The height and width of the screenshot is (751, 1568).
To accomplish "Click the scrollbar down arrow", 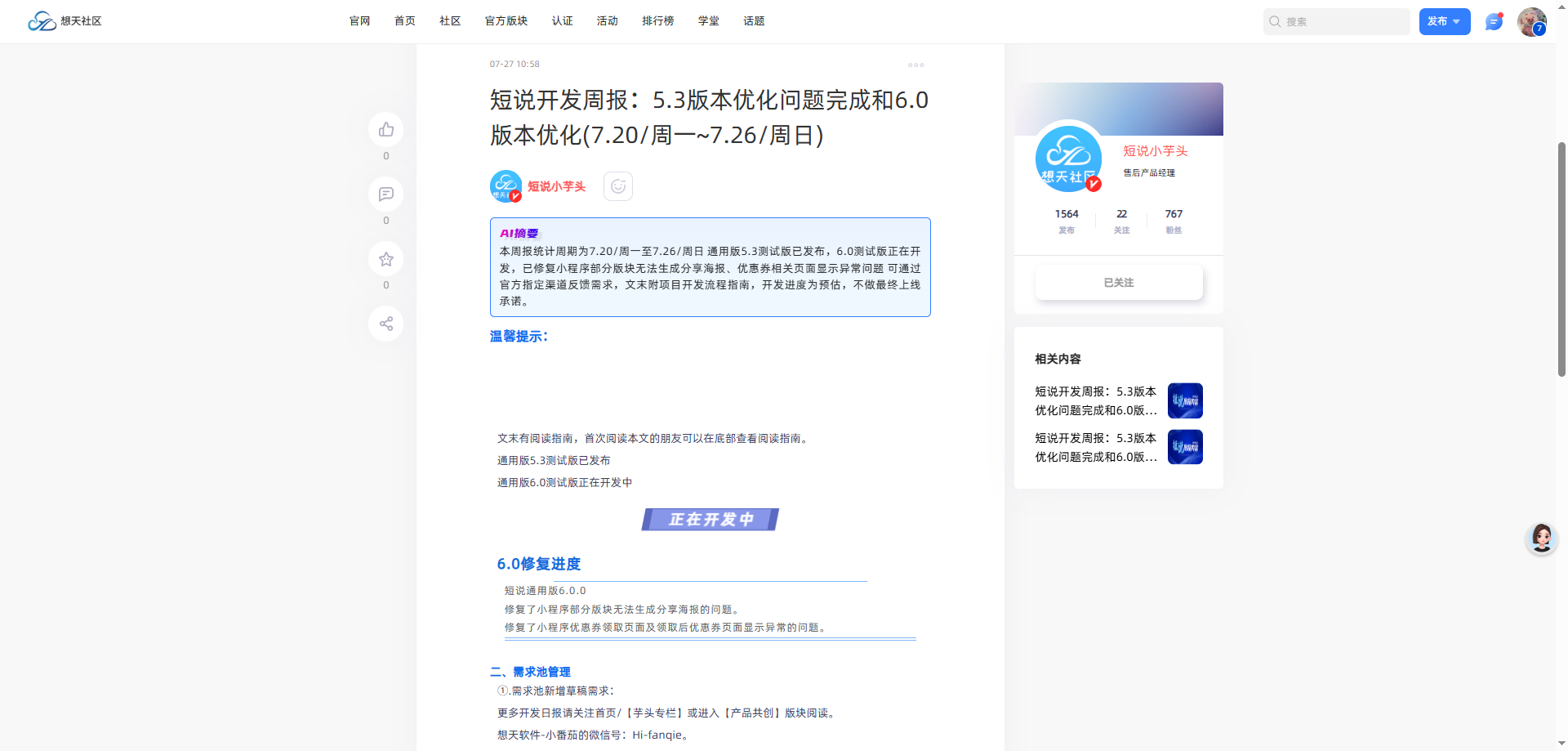I will tap(1561, 744).
